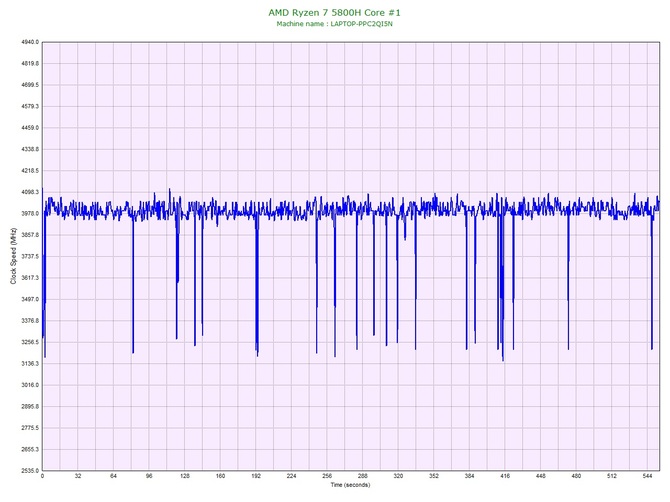Click the 96 tick on the time axis
This screenshot has width=670, height=502.
pyautogui.click(x=149, y=476)
